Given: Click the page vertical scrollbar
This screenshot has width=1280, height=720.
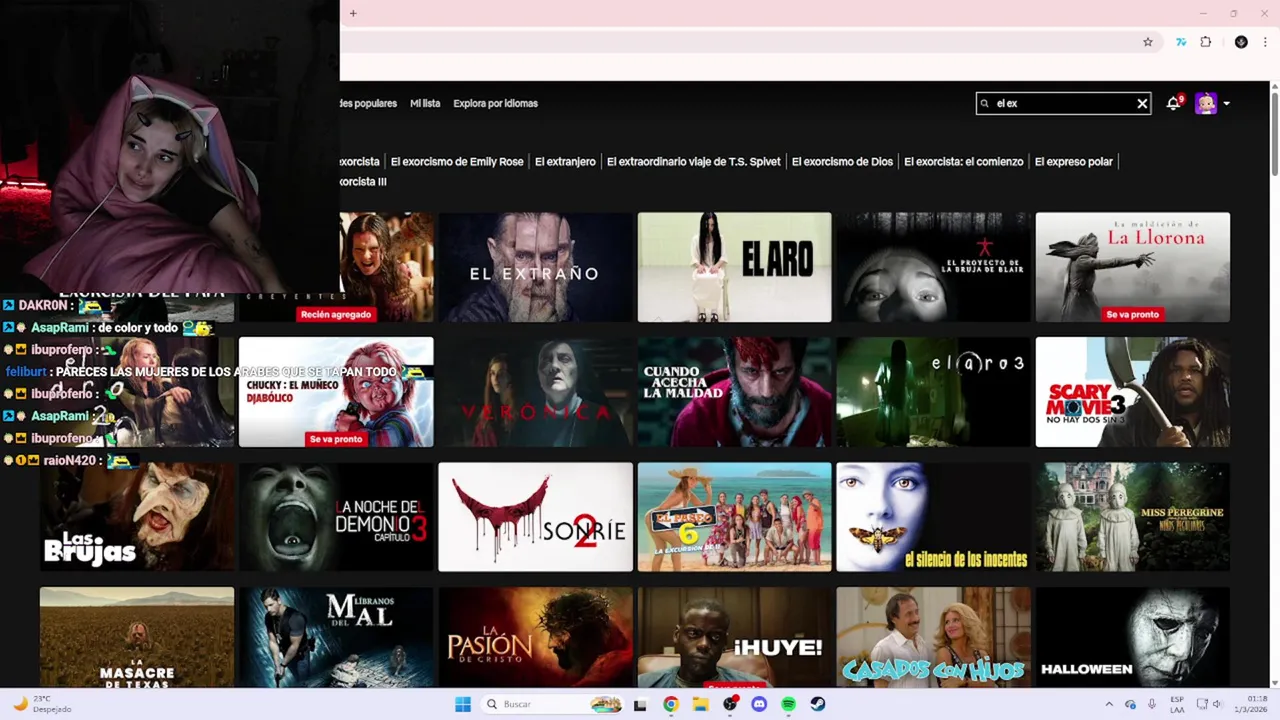Looking at the screenshot, I should click(1274, 133).
